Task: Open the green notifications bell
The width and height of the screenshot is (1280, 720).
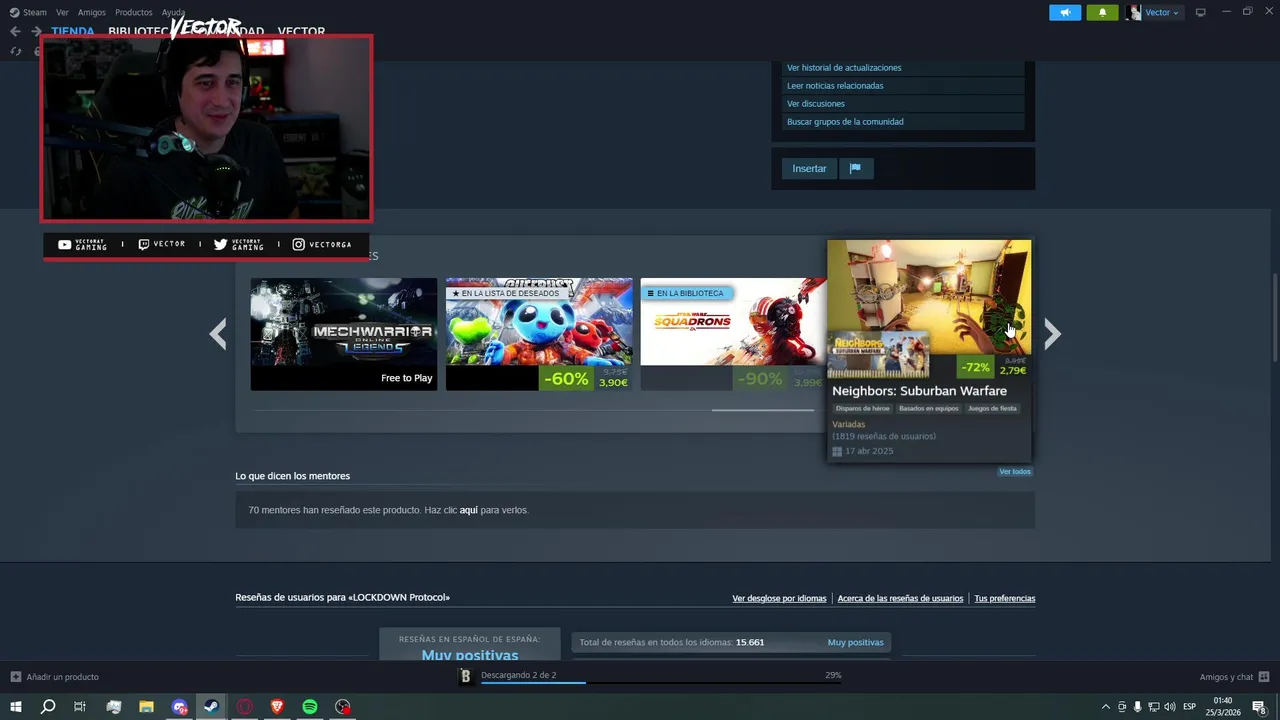Action: (x=1102, y=12)
